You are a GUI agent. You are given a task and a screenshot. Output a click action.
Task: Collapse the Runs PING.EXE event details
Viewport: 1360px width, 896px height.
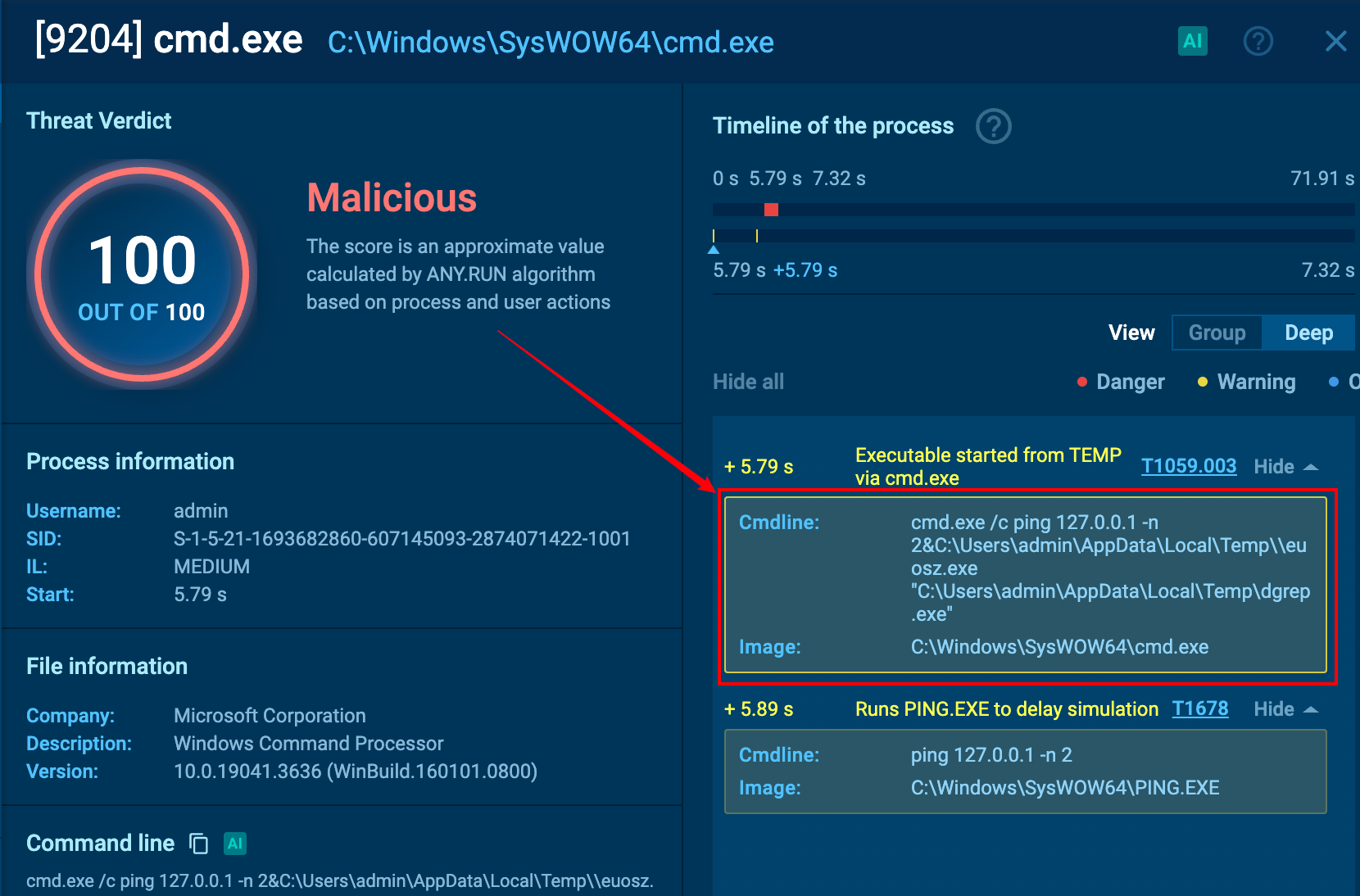(x=1285, y=709)
